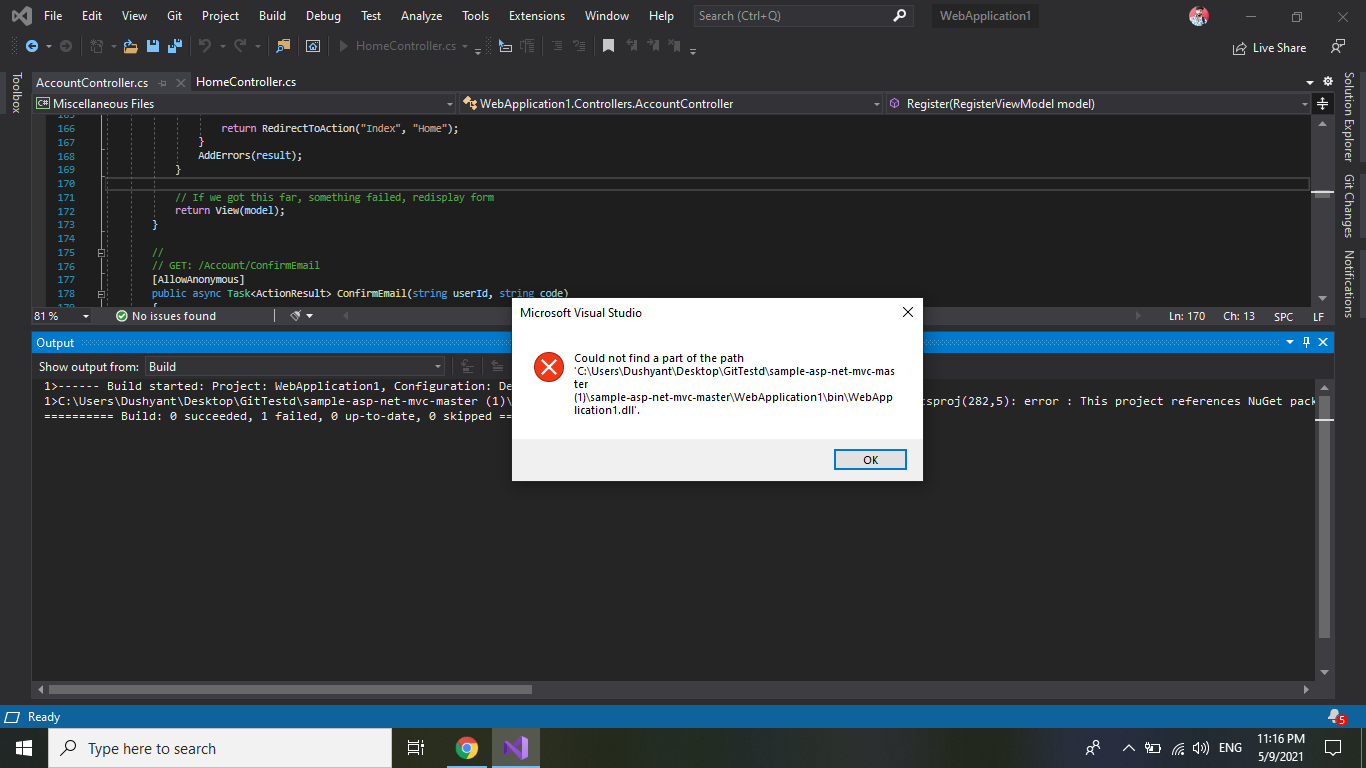Open the feedback icon beside Live Share
This screenshot has width=1366, height=768.
point(1337,46)
